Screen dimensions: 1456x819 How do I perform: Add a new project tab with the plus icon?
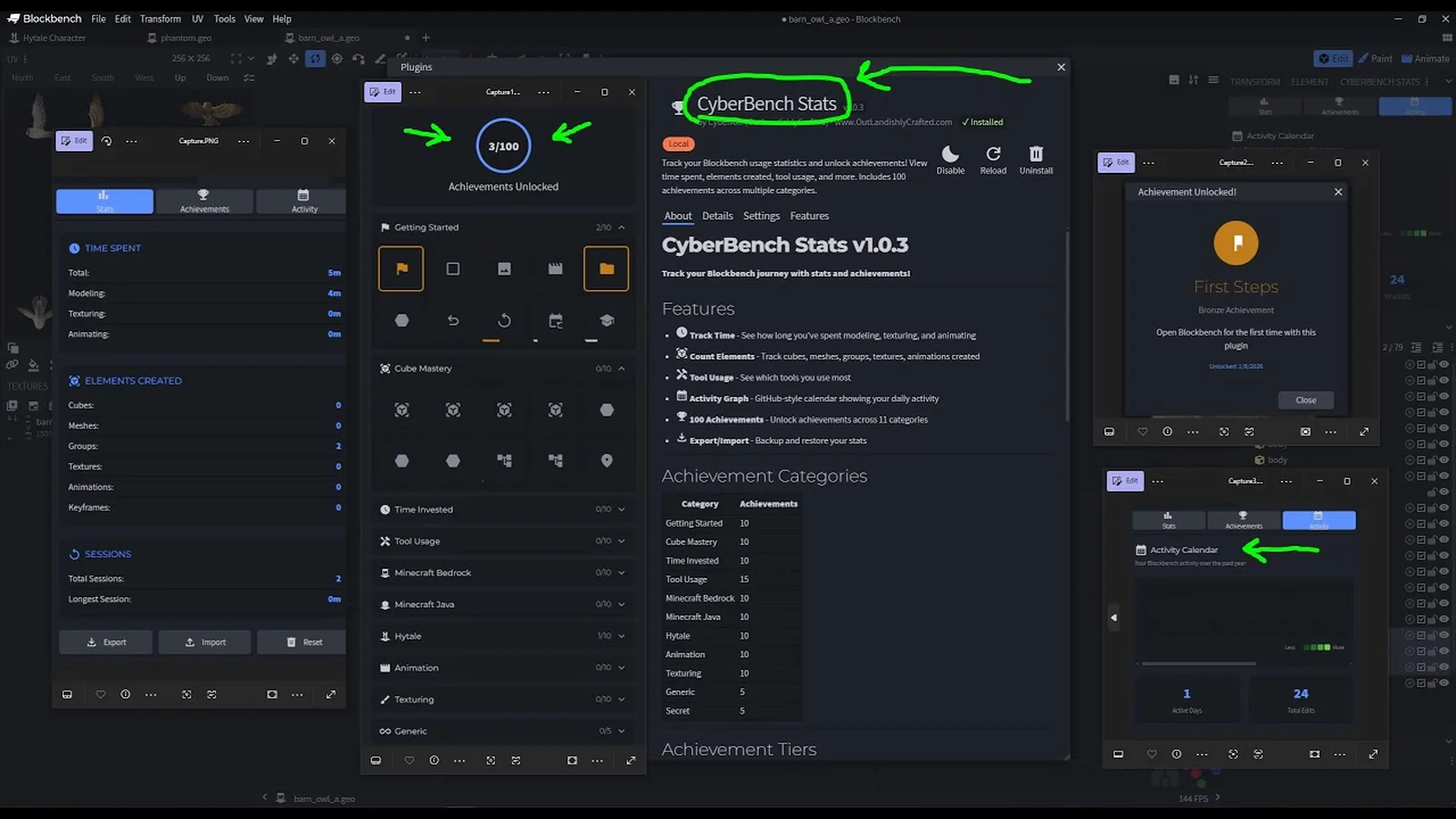point(426,37)
